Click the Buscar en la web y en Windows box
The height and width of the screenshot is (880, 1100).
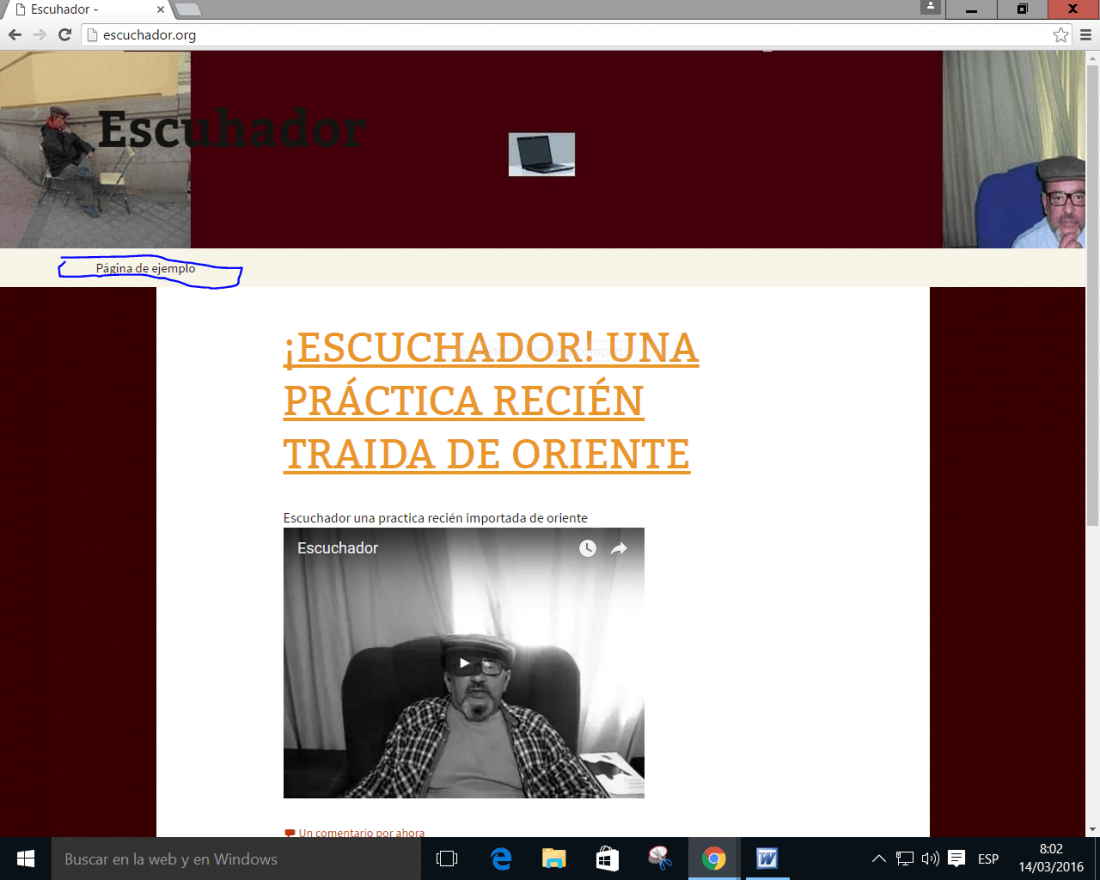point(236,859)
